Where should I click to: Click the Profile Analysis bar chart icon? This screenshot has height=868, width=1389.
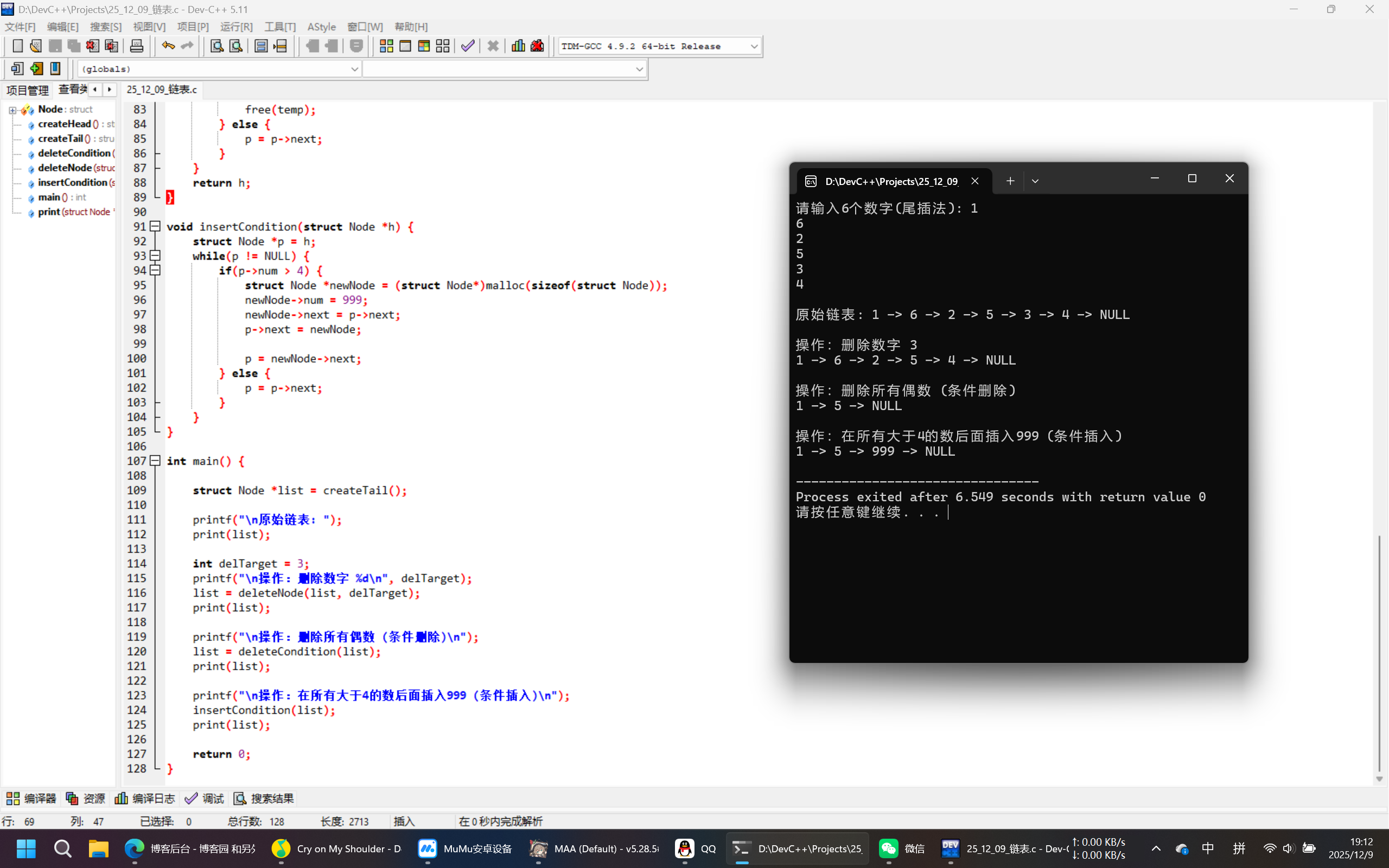(518, 46)
